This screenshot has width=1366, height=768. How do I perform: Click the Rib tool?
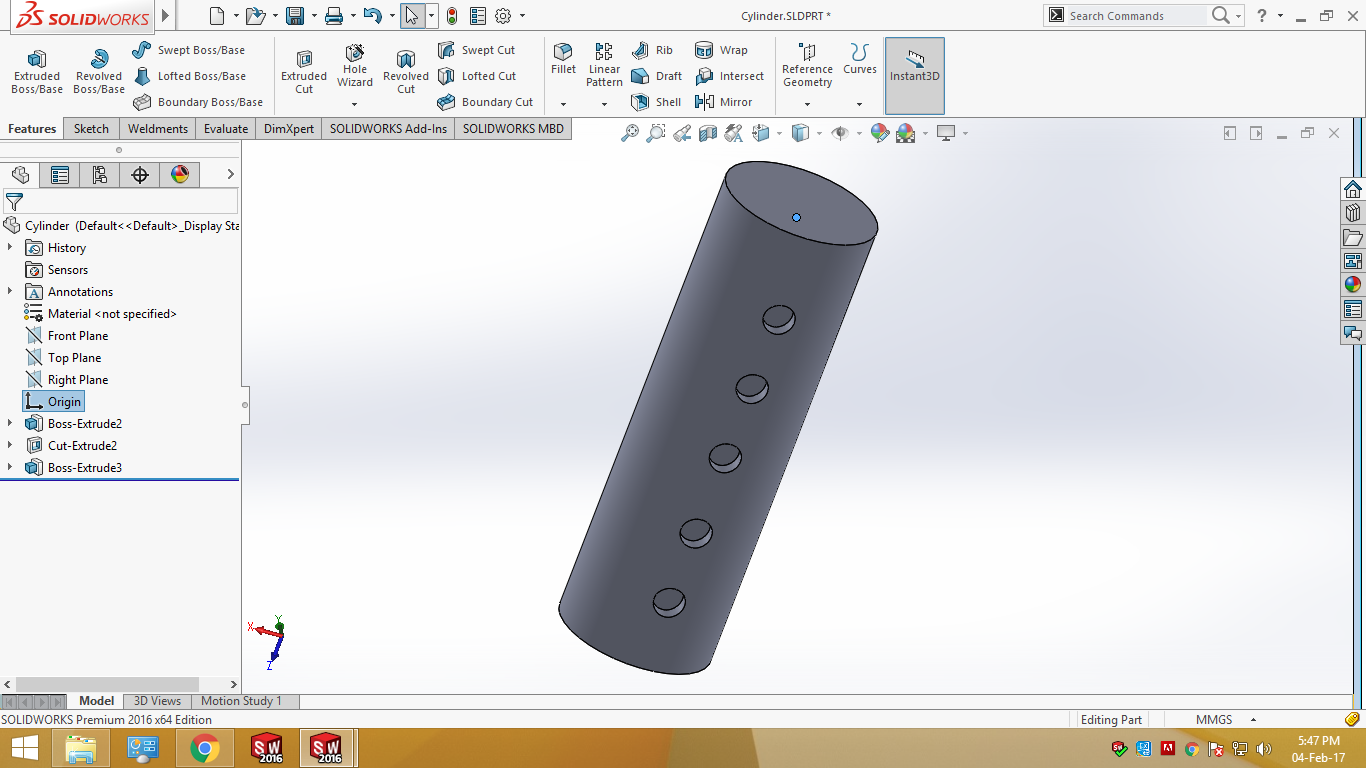[652, 50]
